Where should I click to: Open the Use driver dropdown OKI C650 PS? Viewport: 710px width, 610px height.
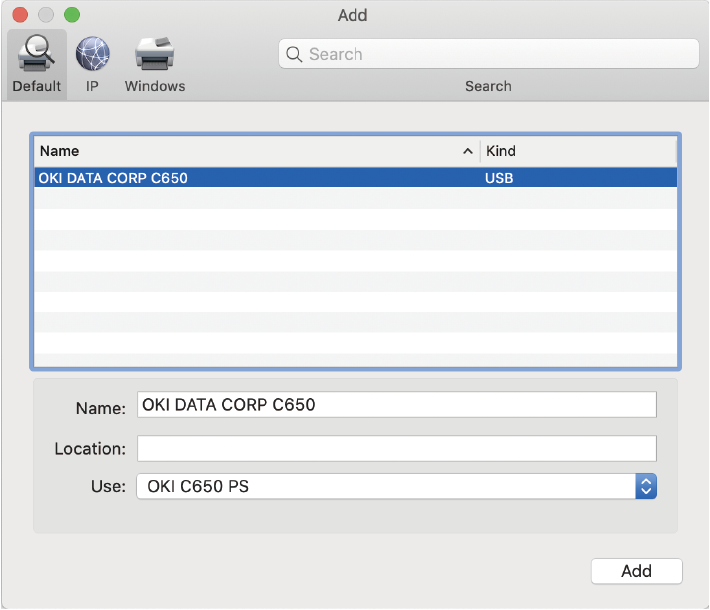[x=385, y=487]
